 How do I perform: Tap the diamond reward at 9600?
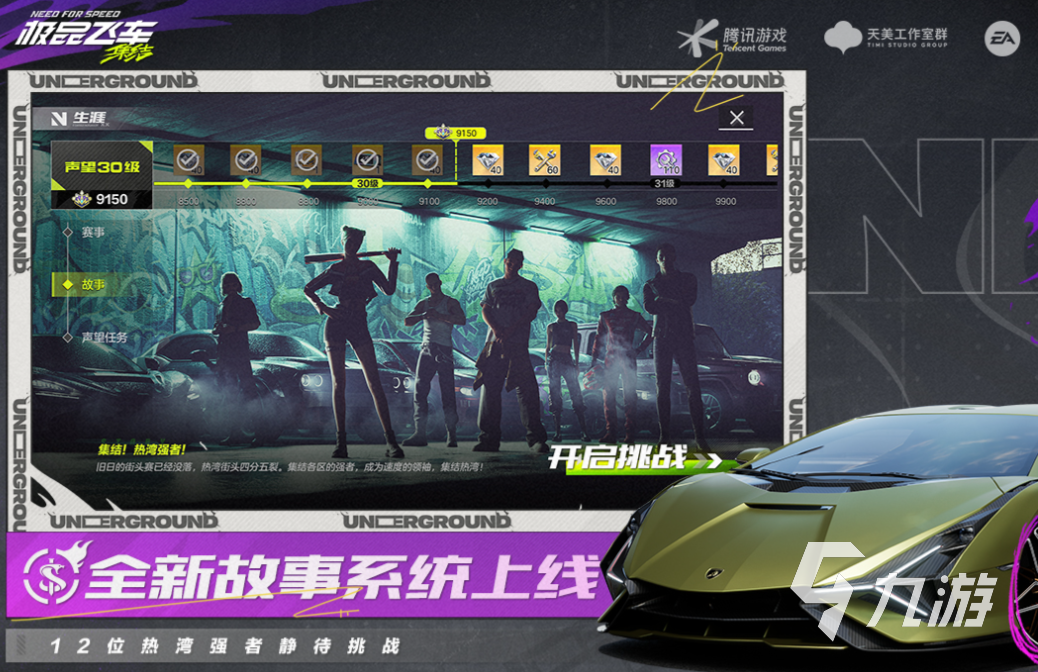(605, 159)
